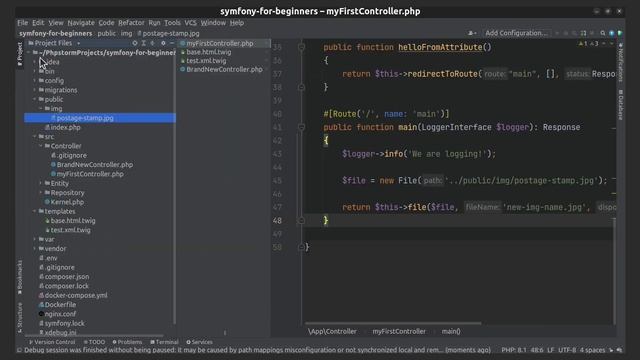The width and height of the screenshot is (640, 360).
Task: Open Search Everywhere magnifier icon
Action: tap(602, 33)
